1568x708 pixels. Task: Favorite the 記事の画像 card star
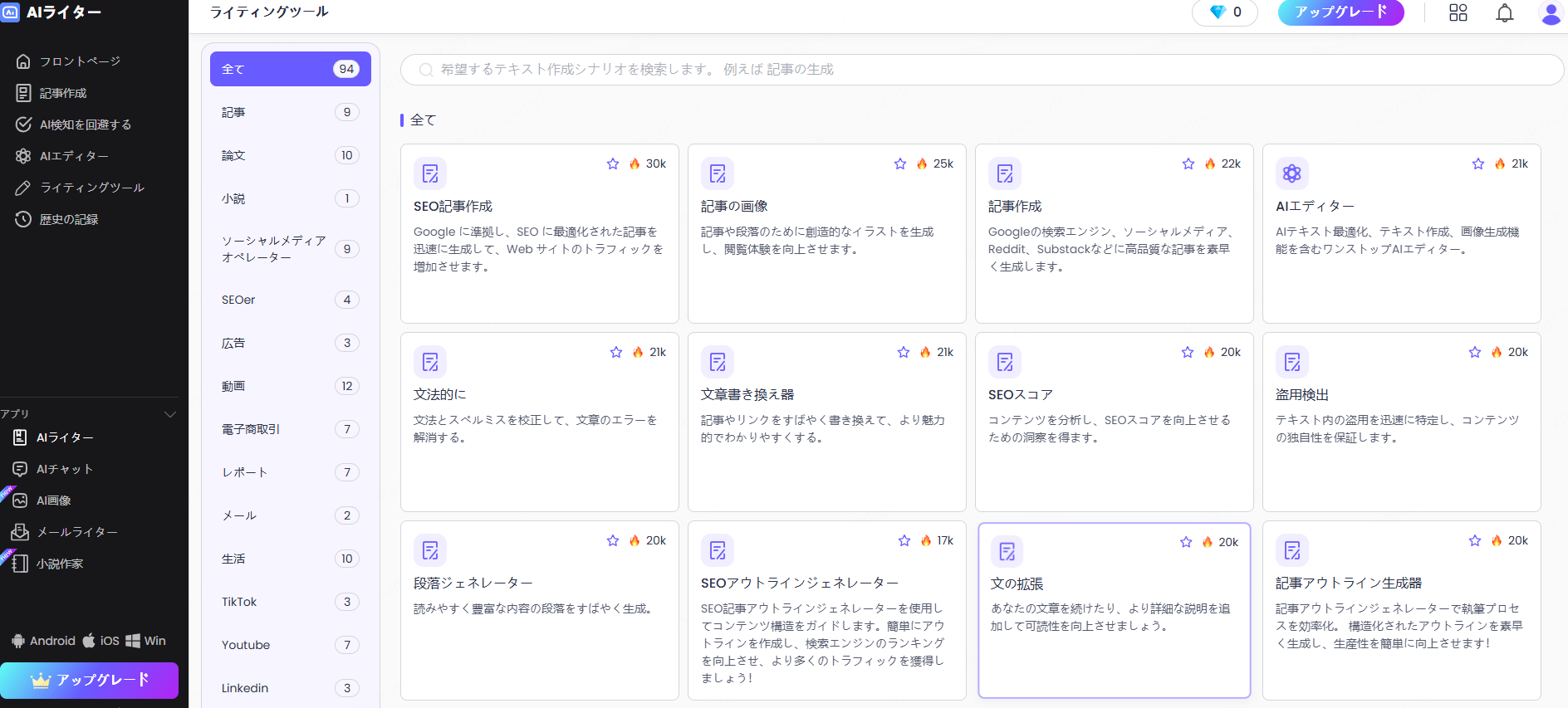pos(900,164)
